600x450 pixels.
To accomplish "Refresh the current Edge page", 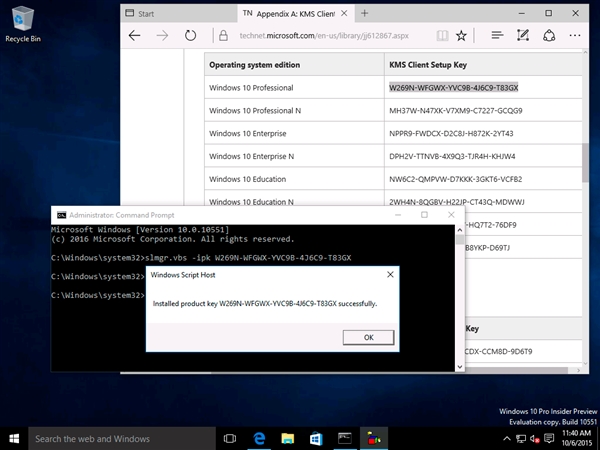I will pos(191,35).
